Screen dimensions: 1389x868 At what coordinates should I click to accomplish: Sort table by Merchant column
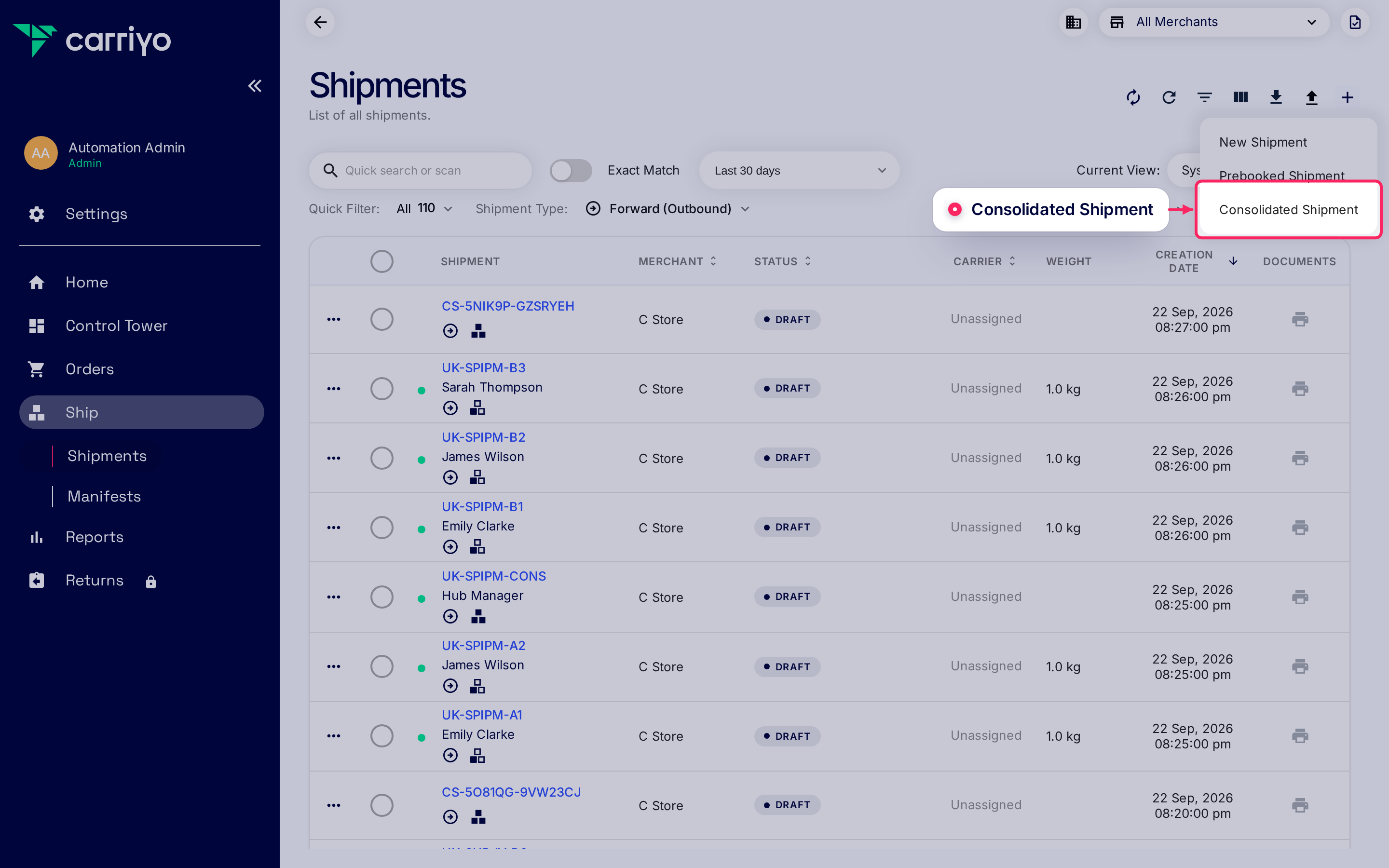677,261
